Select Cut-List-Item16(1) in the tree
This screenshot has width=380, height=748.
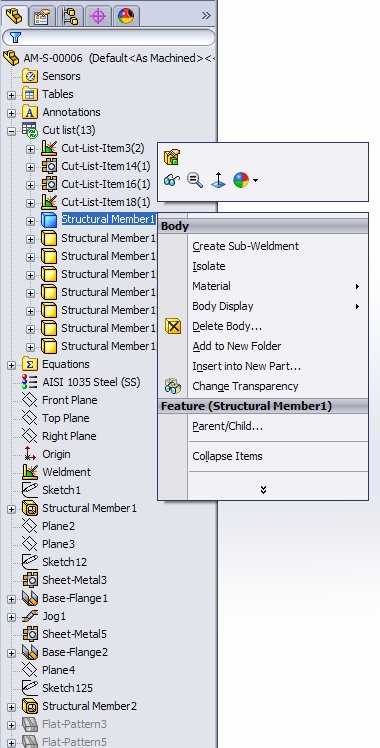click(106, 184)
